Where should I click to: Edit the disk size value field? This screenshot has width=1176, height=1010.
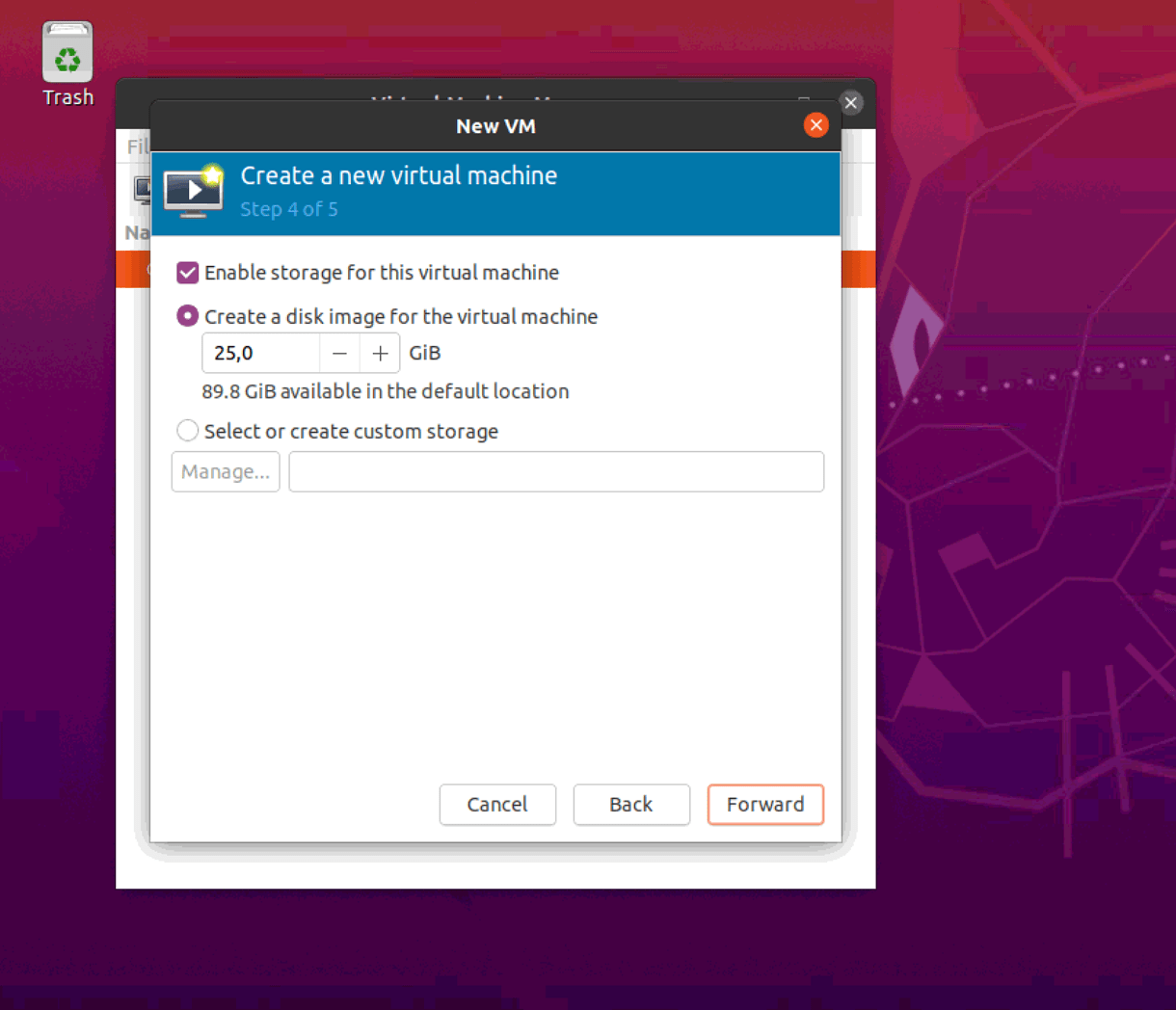pyautogui.click(x=258, y=353)
